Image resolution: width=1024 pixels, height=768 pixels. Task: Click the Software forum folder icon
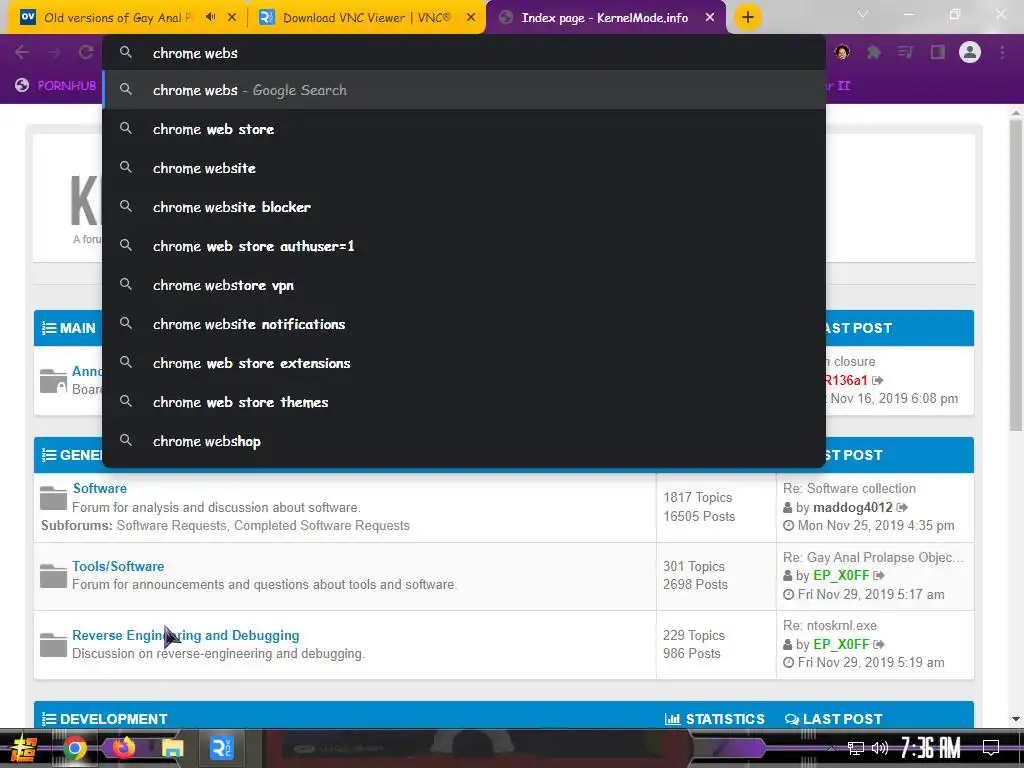[x=53, y=498]
